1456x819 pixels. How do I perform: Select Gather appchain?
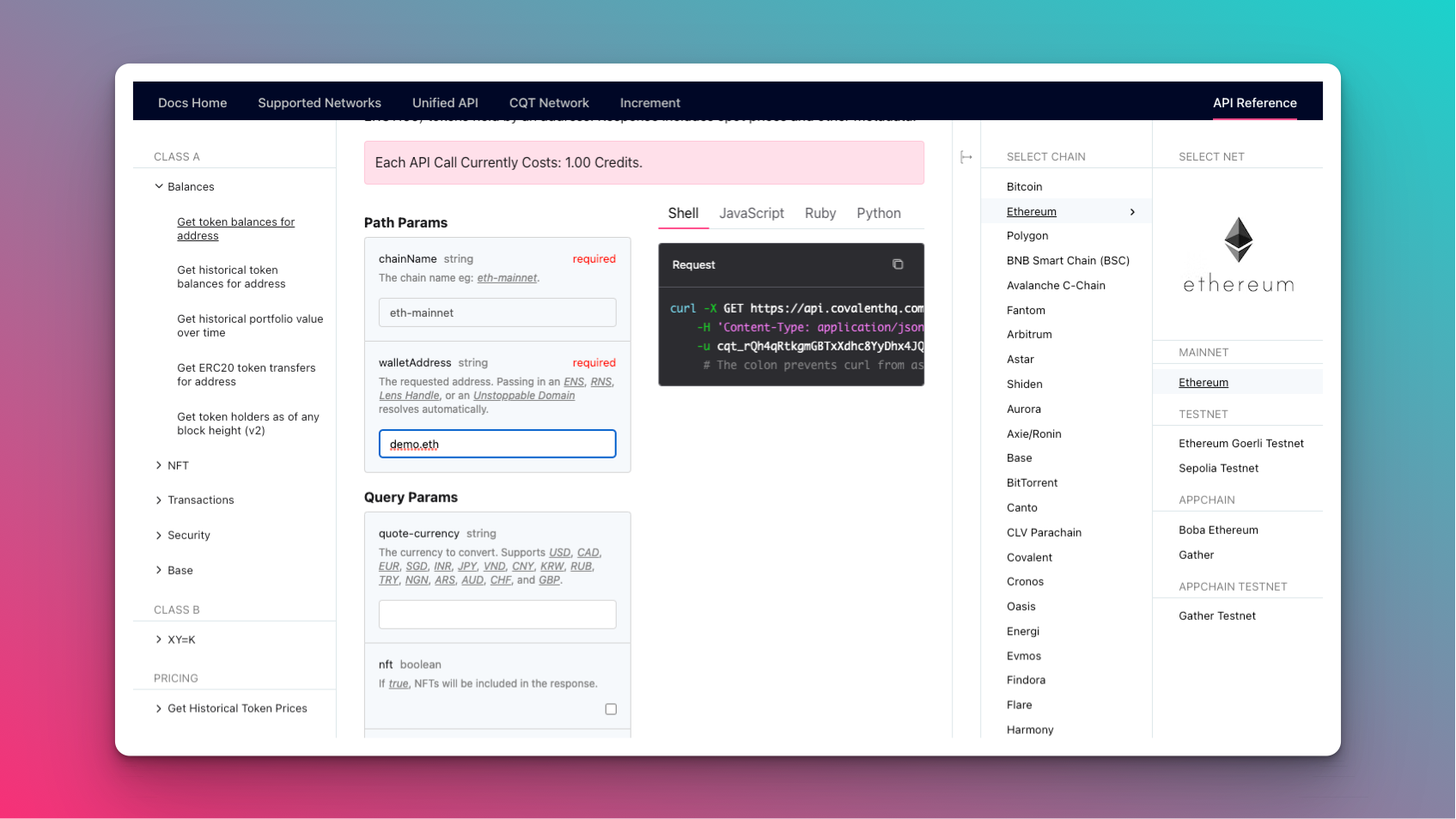pos(1197,555)
